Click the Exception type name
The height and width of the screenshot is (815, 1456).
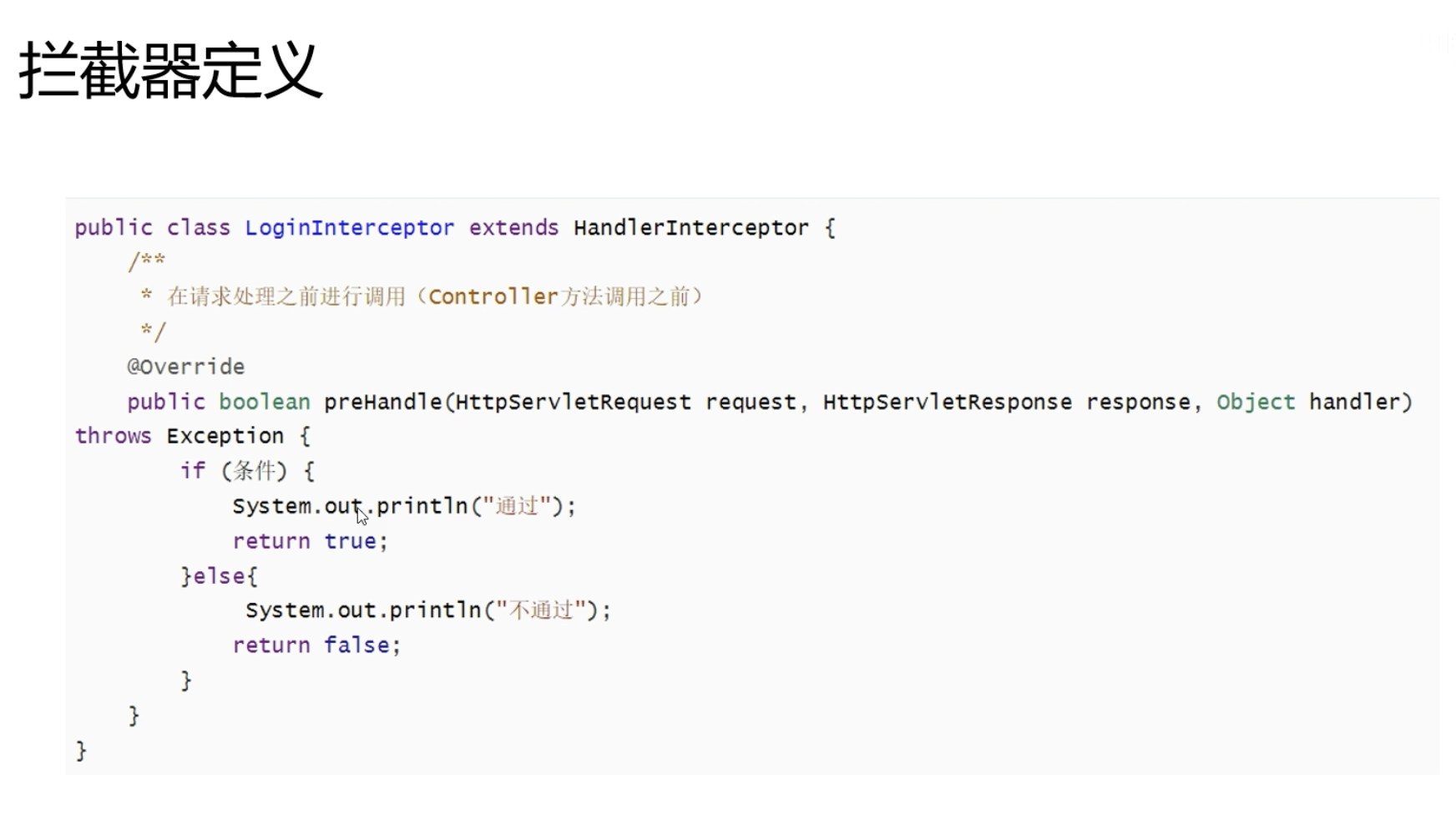click(225, 436)
